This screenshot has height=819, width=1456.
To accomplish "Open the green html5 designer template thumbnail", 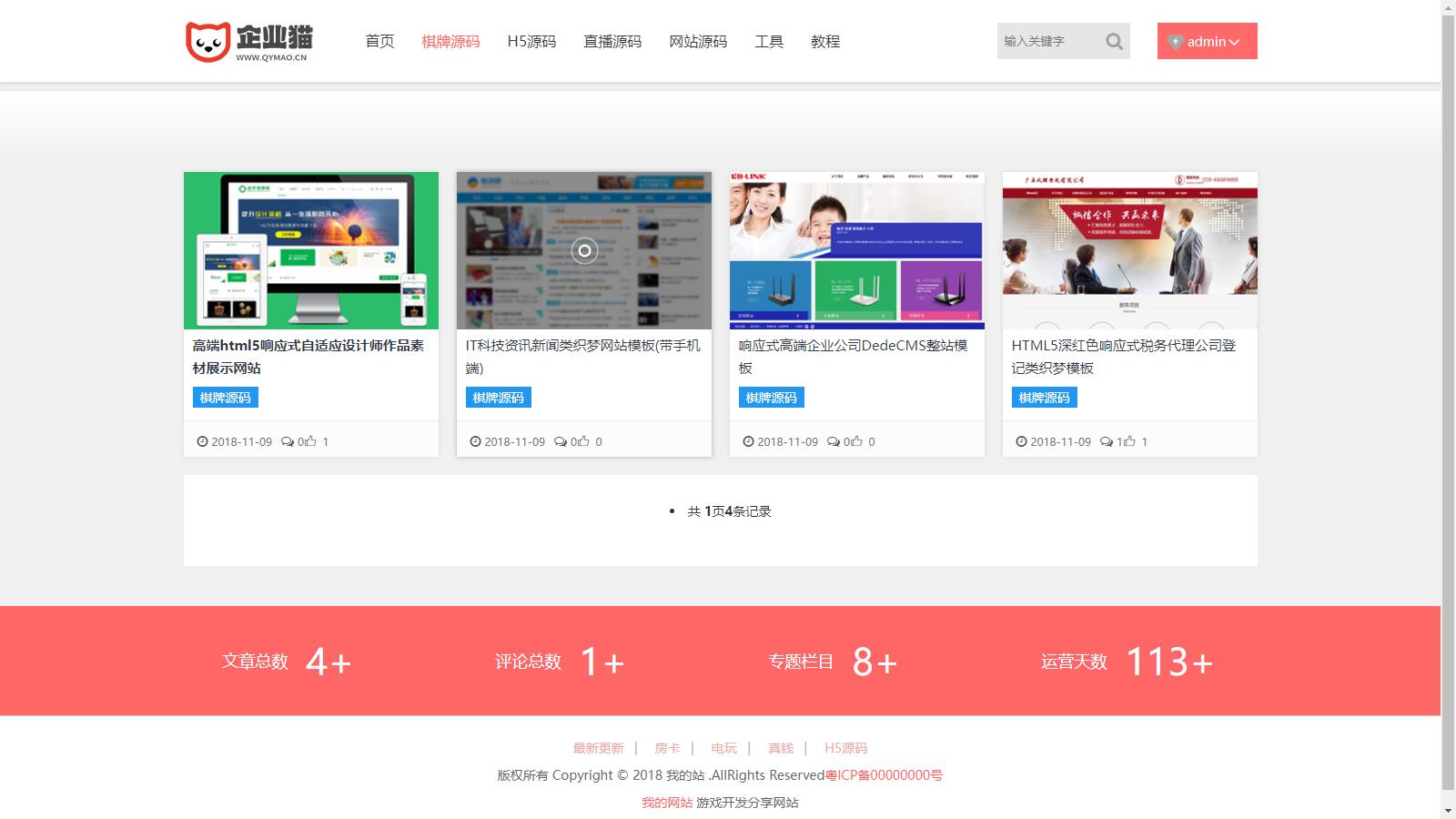I will tap(311, 250).
